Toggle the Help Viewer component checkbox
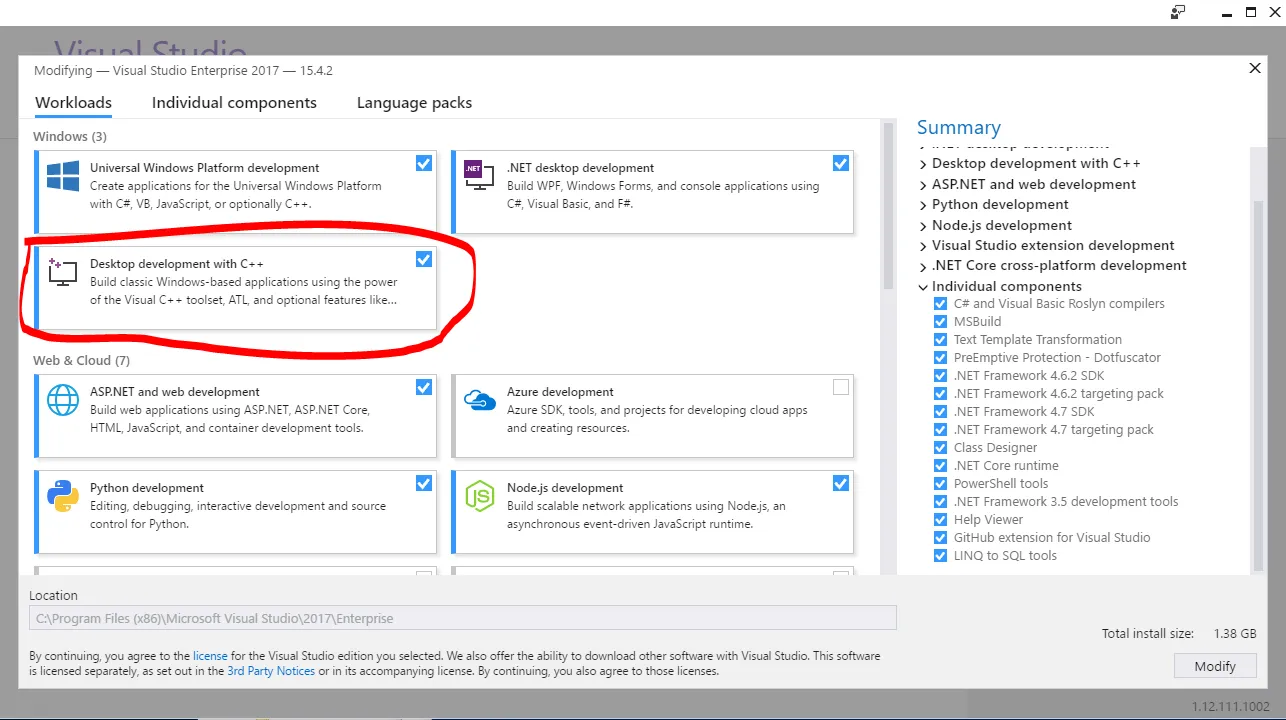The image size is (1286, 720). [940, 520]
